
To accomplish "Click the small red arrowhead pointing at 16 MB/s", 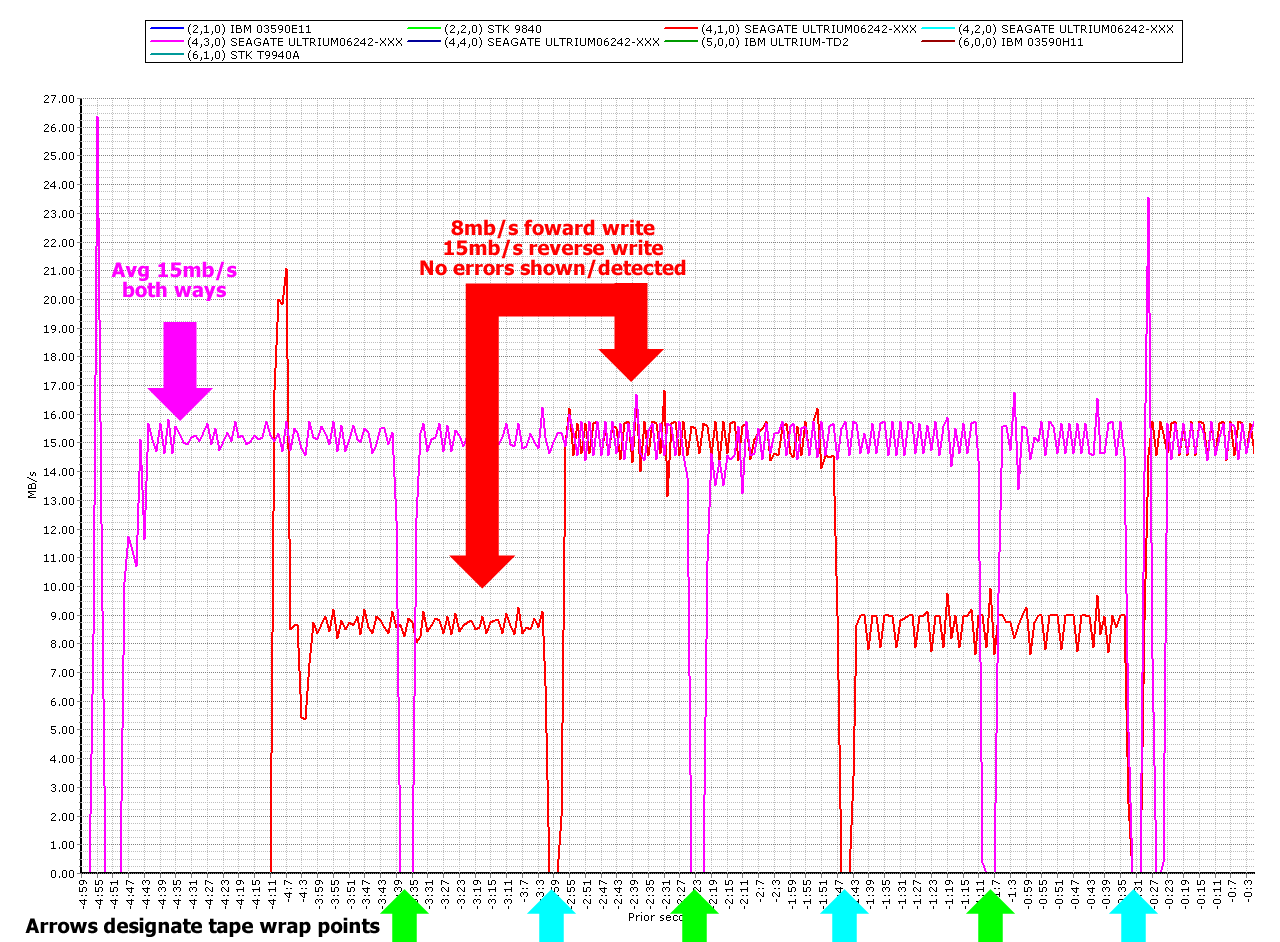I will (631, 362).
